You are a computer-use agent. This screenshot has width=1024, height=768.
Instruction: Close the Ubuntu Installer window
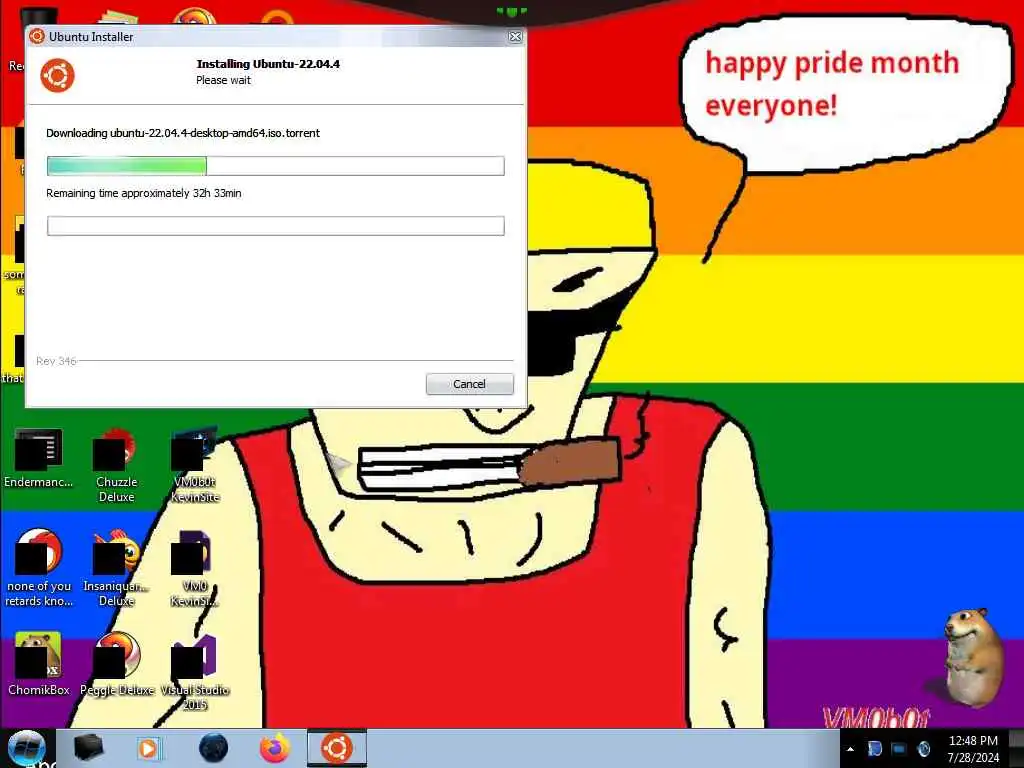click(515, 37)
